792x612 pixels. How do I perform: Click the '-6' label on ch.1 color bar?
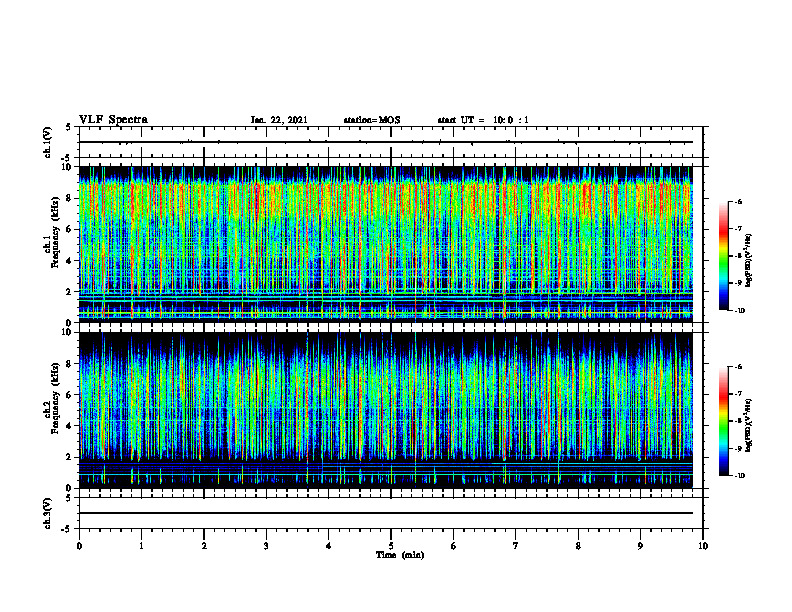pos(738,202)
